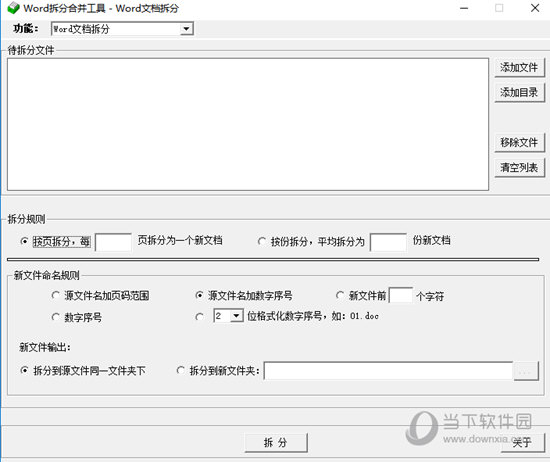Viewport: 550px width, 462px height.
Task: Focus the 份新文档 count input field
Action: click(x=388, y=242)
